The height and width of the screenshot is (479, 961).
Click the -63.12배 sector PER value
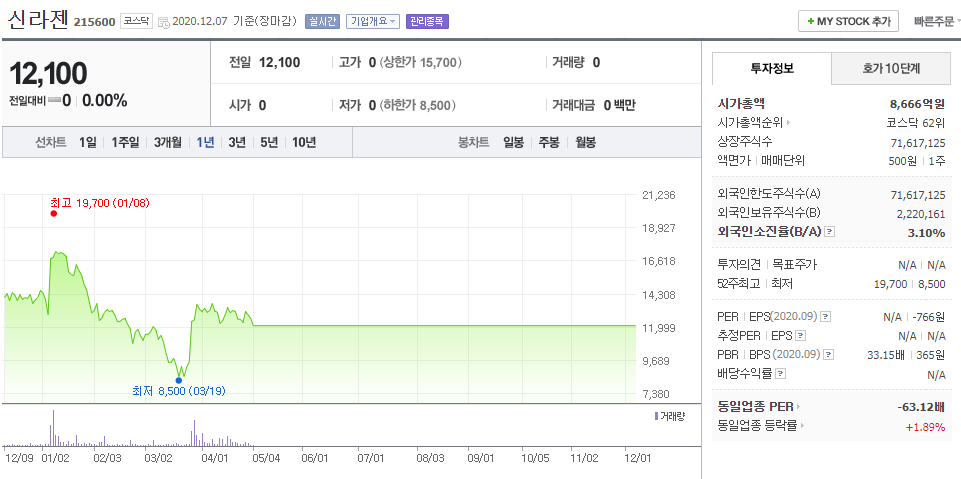tap(921, 407)
